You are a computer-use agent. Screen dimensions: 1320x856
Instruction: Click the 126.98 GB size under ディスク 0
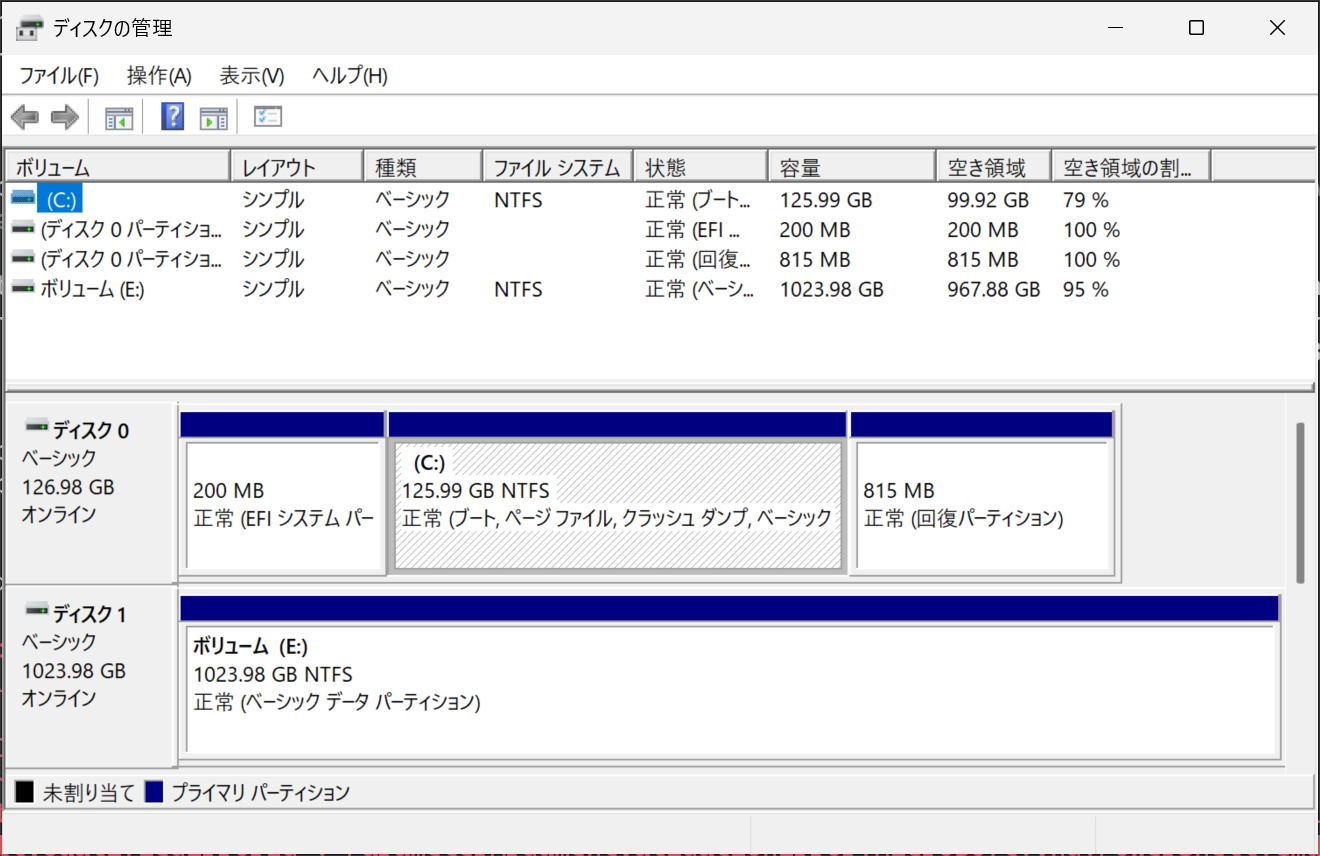coord(68,487)
